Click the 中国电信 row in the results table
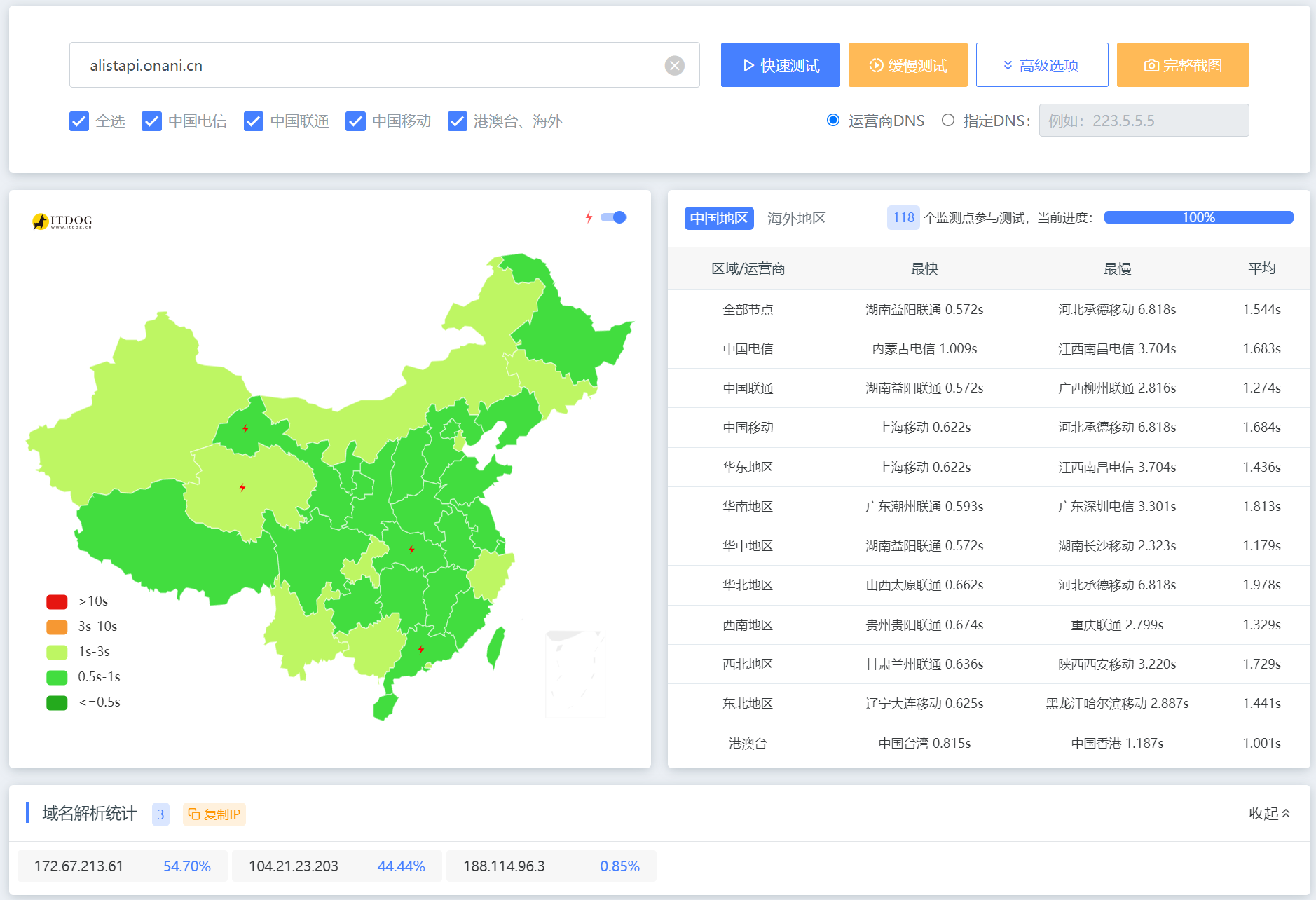Viewport: 1316px width, 900px height. (x=989, y=348)
